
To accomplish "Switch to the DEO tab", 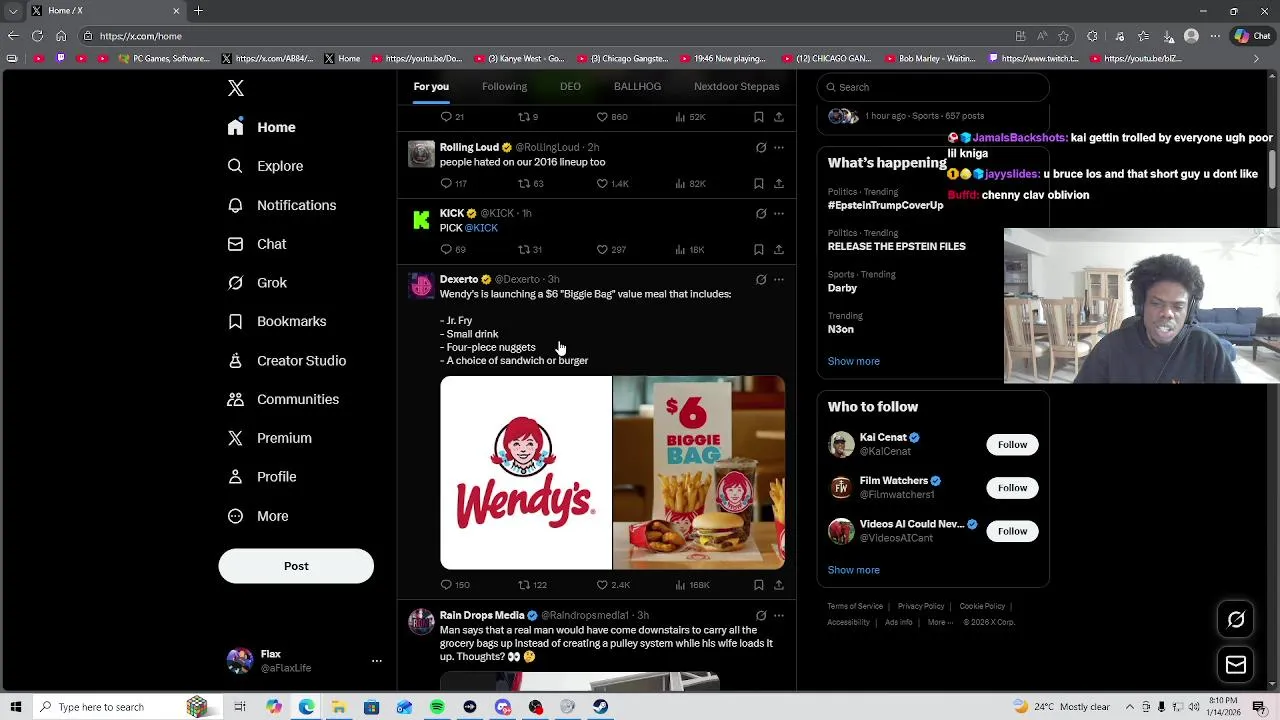I will [570, 87].
